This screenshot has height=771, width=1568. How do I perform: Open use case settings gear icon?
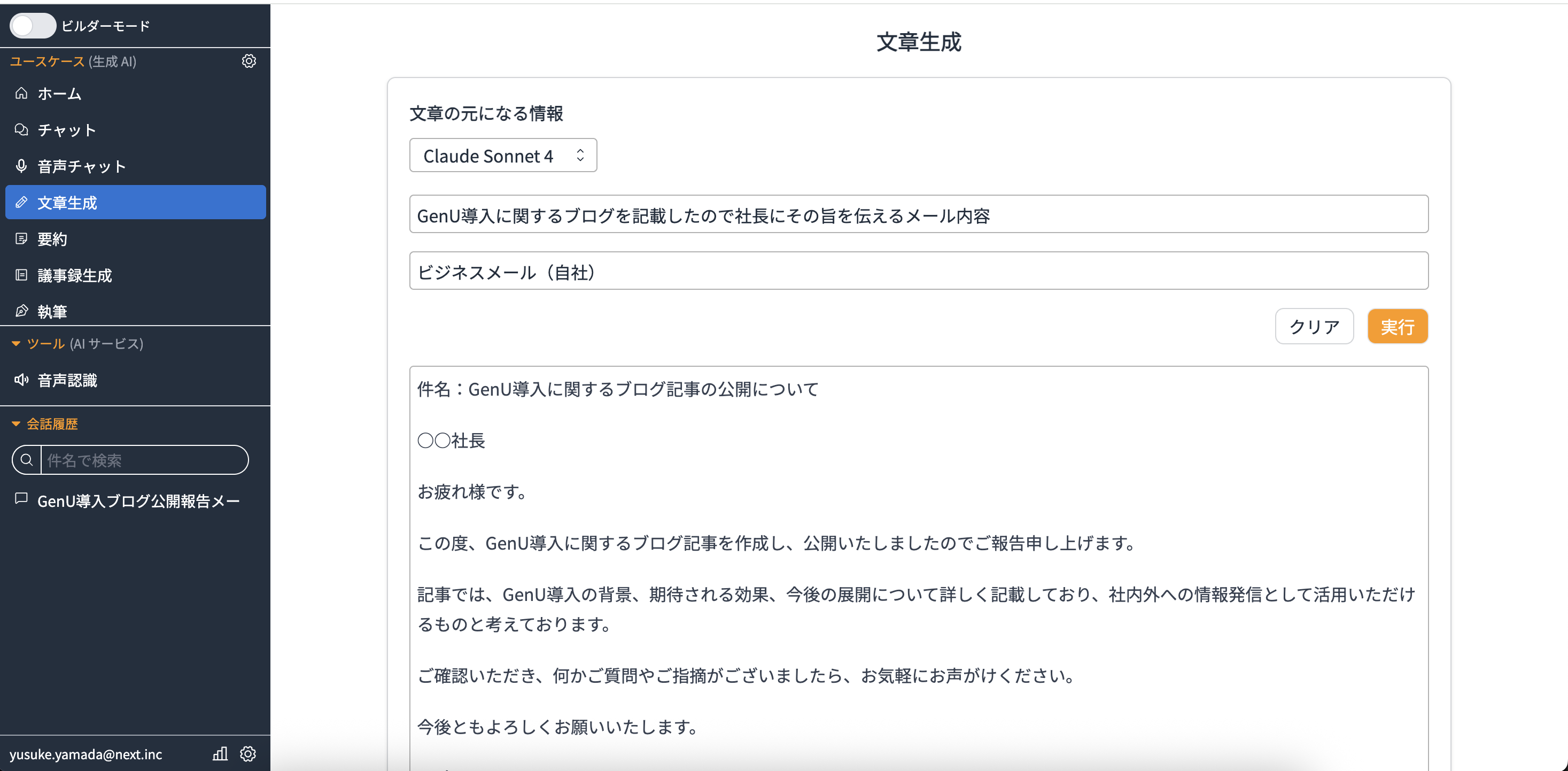tap(249, 61)
